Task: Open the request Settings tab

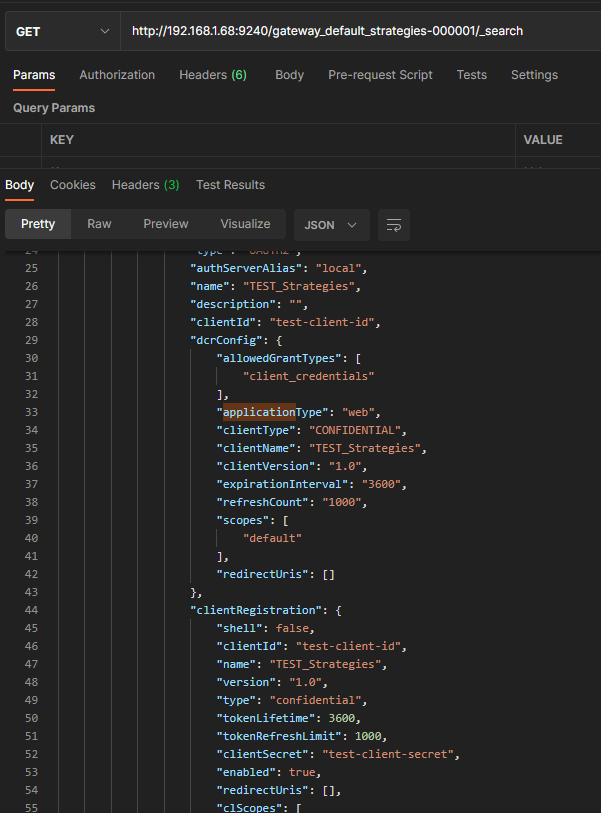Action: pos(534,75)
